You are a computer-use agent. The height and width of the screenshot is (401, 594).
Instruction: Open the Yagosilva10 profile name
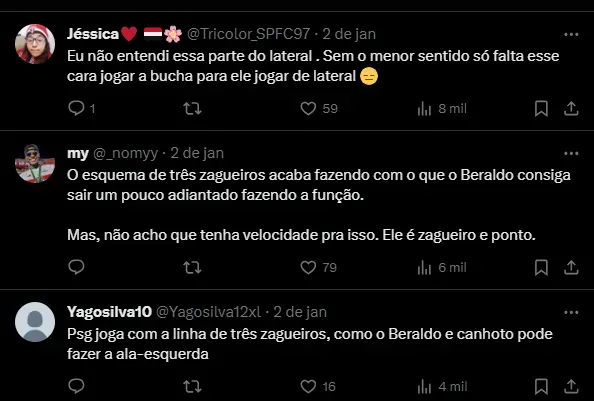109,312
